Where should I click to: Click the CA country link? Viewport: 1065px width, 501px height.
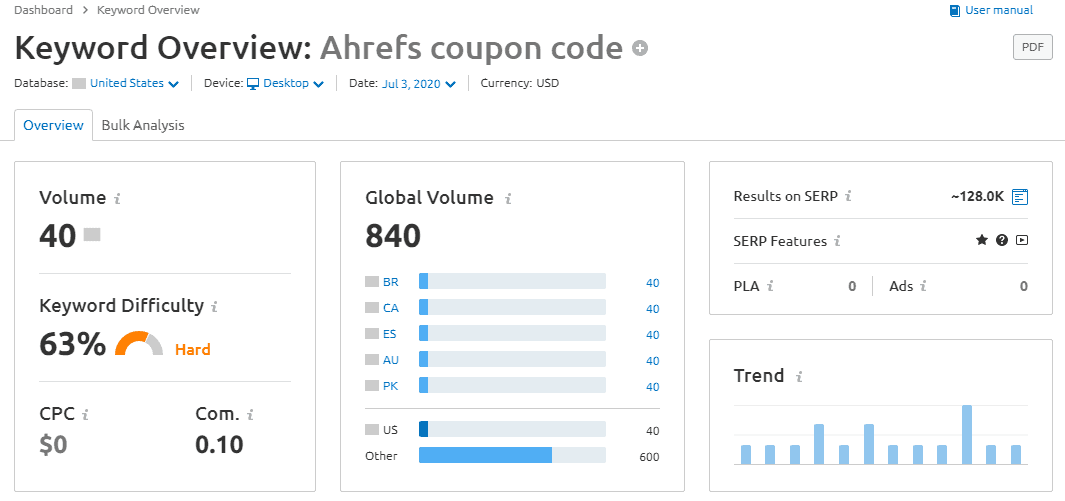391,308
